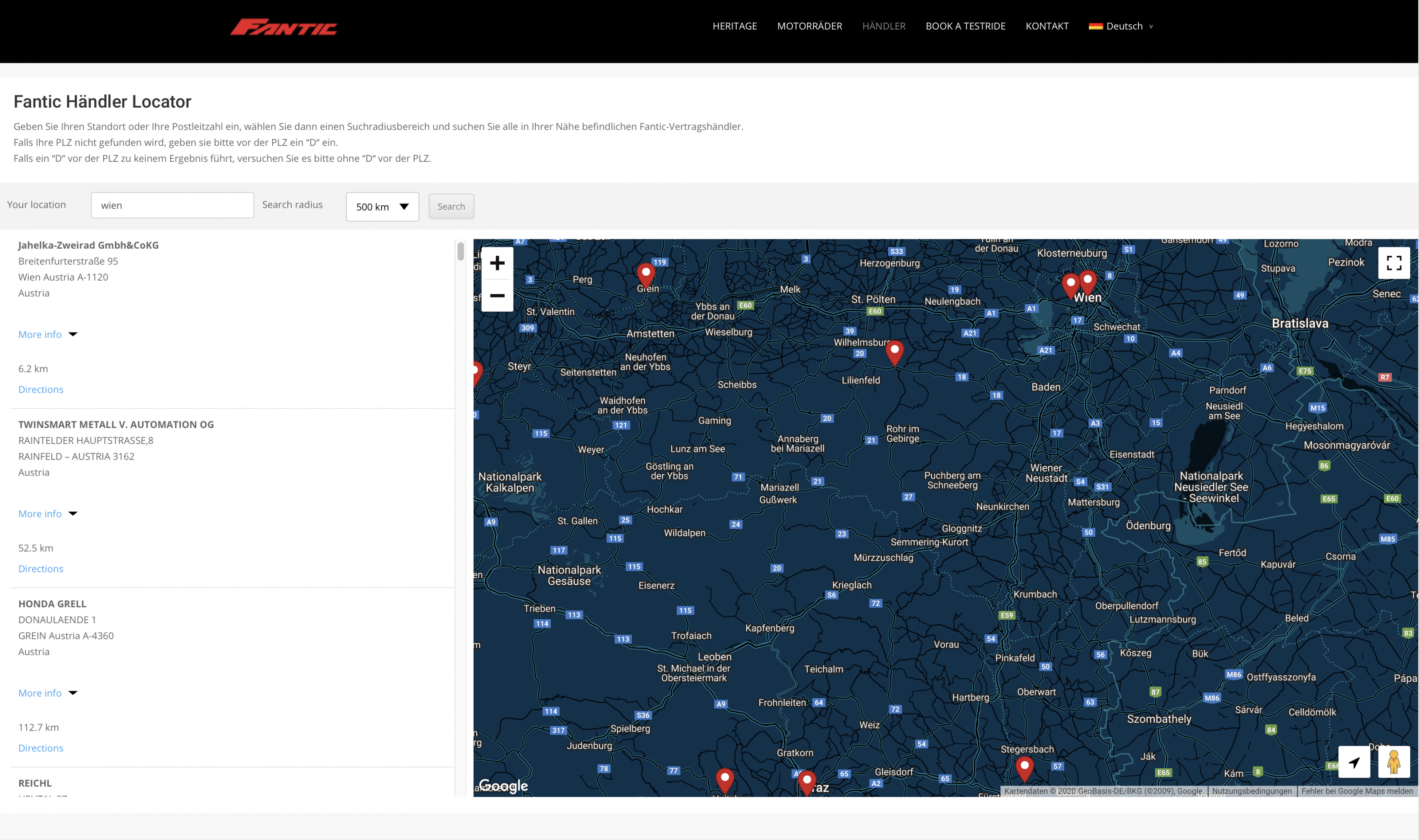Screen dimensions: 1419x840
Task: Click the right map pin at Wien
Action: [x=1087, y=282]
